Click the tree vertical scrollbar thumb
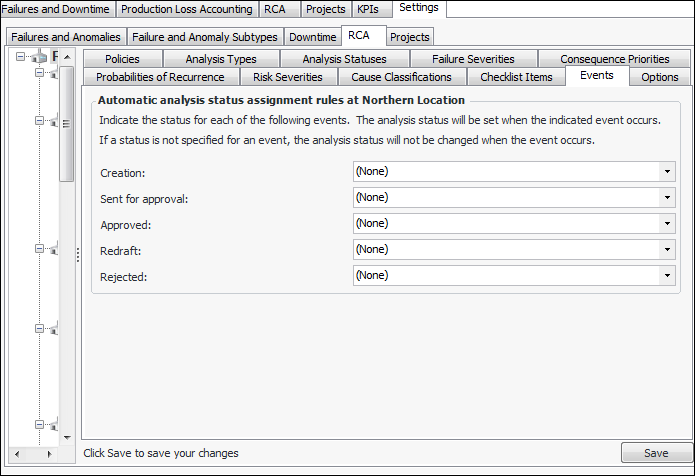The width and height of the screenshot is (695, 476). tap(66, 124)
